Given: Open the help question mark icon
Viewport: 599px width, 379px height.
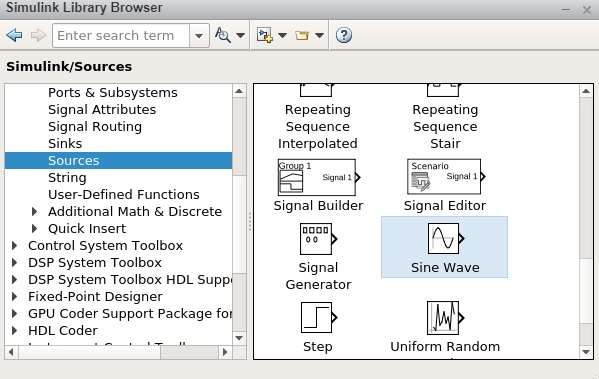Looking at the screenshot, I should [344, 35].
